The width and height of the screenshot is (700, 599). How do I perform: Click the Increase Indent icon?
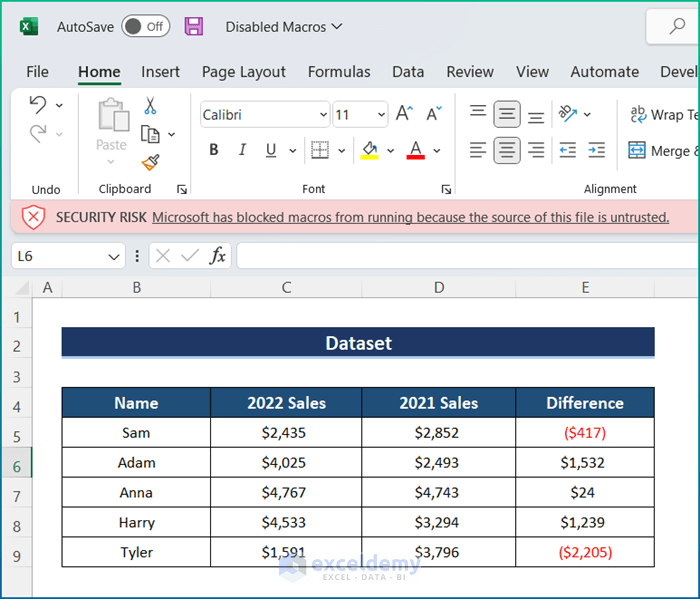pyautogui.click(x=596, y=151)
